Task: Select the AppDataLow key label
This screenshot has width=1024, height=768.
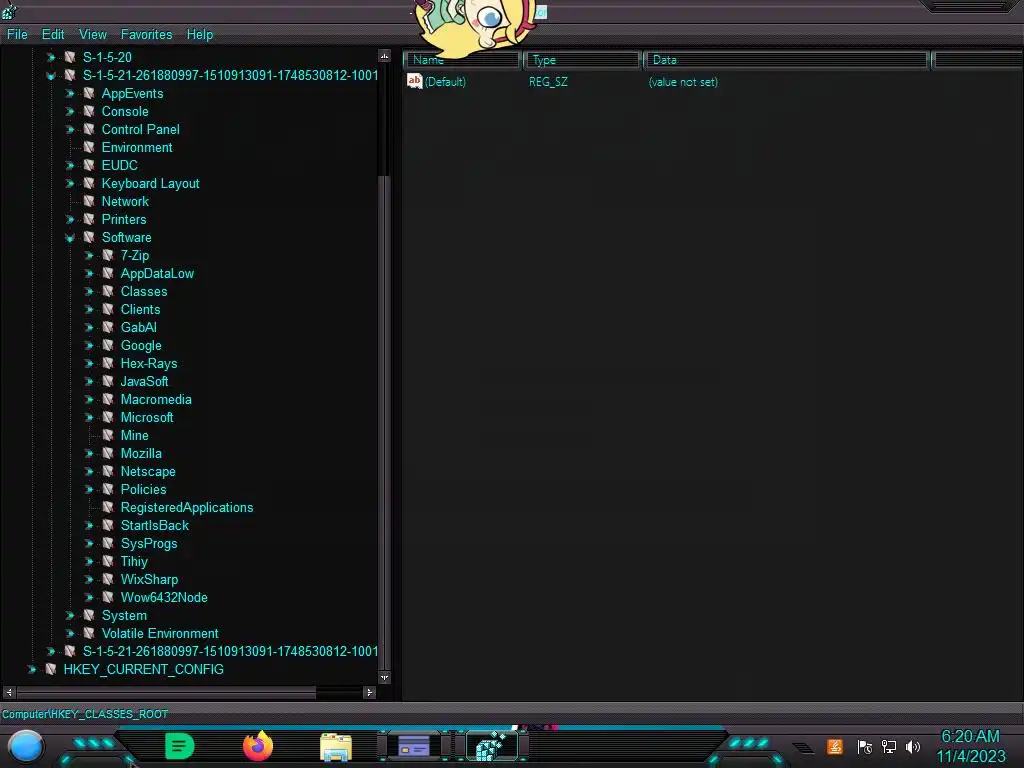Action: click(x=157, y=274)
